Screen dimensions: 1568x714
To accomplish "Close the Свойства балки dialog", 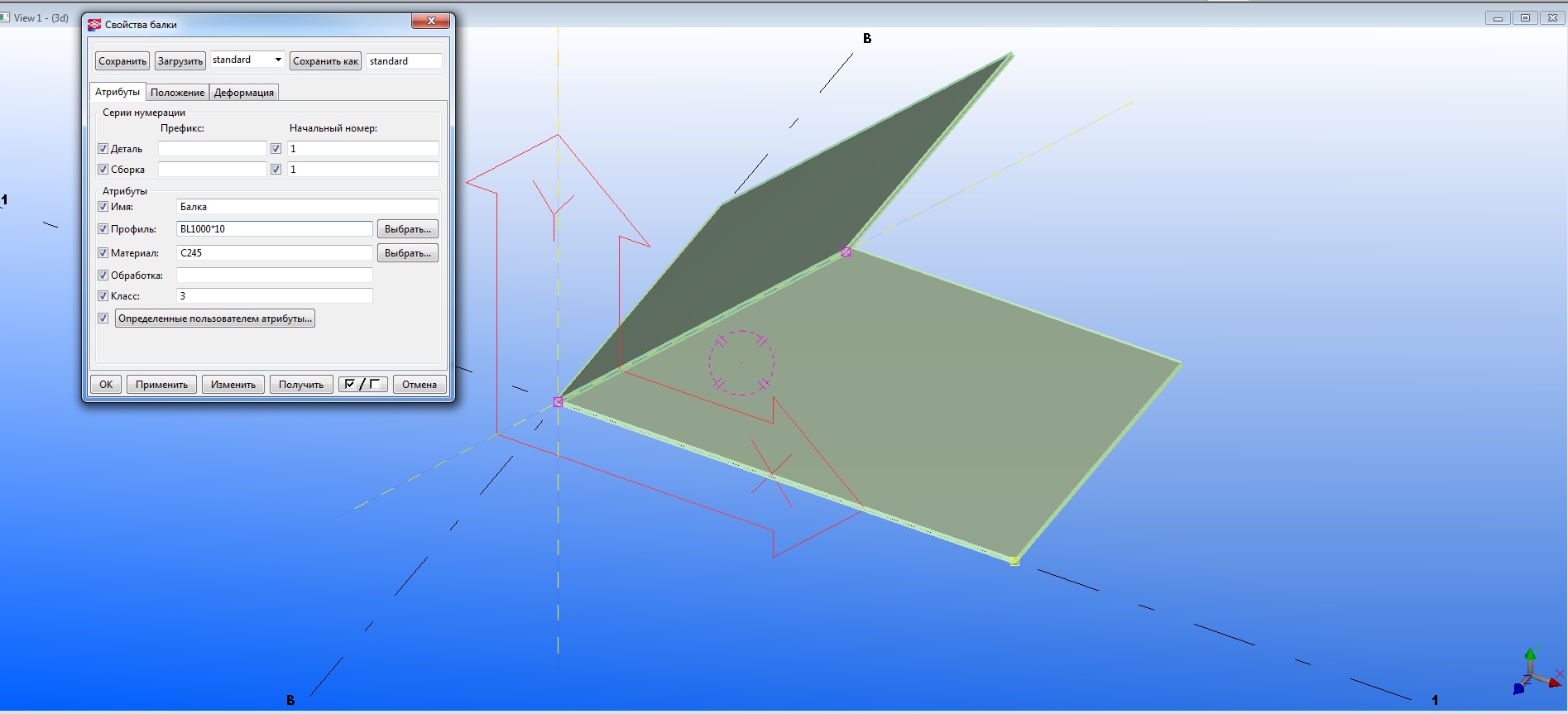I will 431,22.
